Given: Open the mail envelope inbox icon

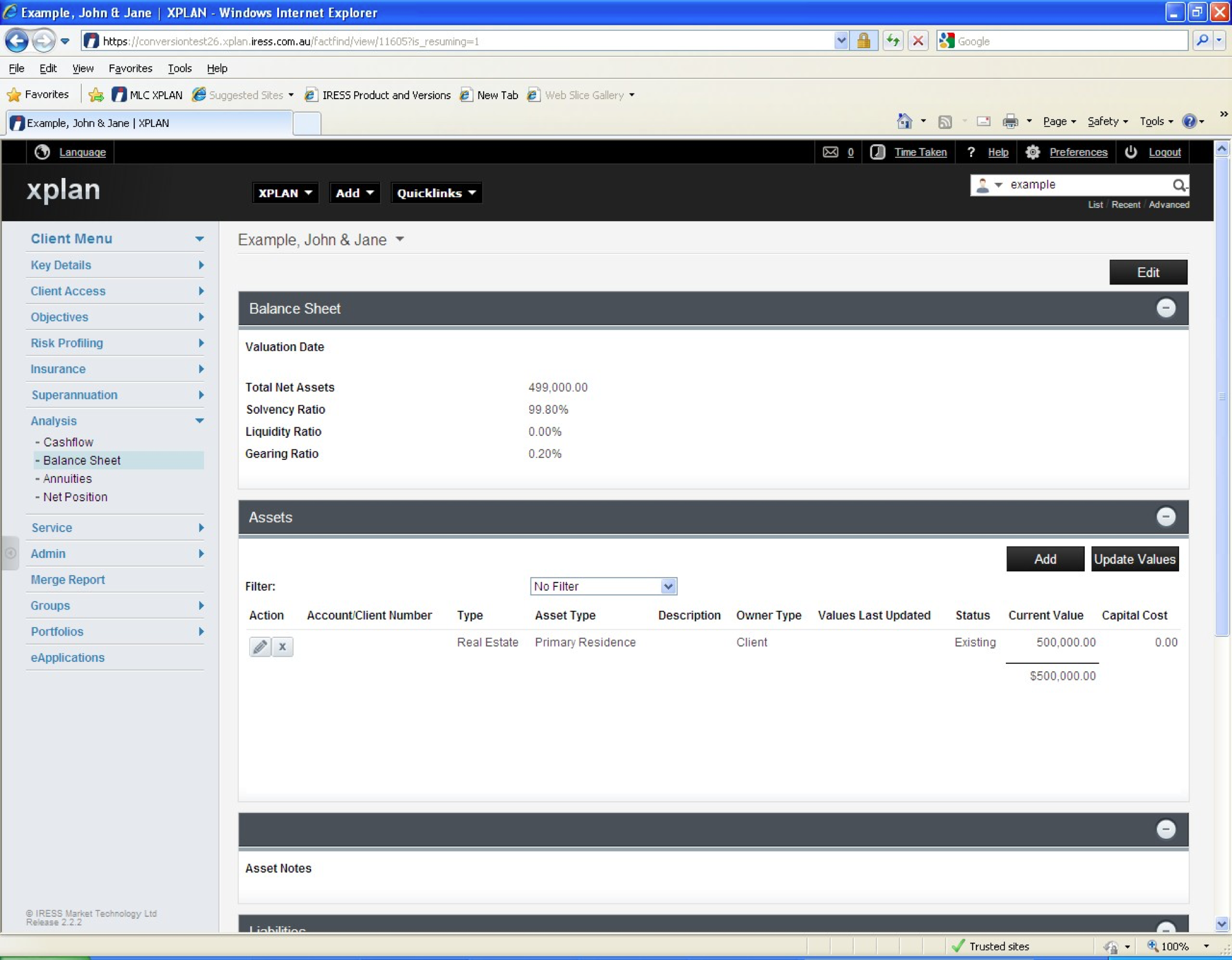Looking at the screenshot, I should click(x=830, y=152).
